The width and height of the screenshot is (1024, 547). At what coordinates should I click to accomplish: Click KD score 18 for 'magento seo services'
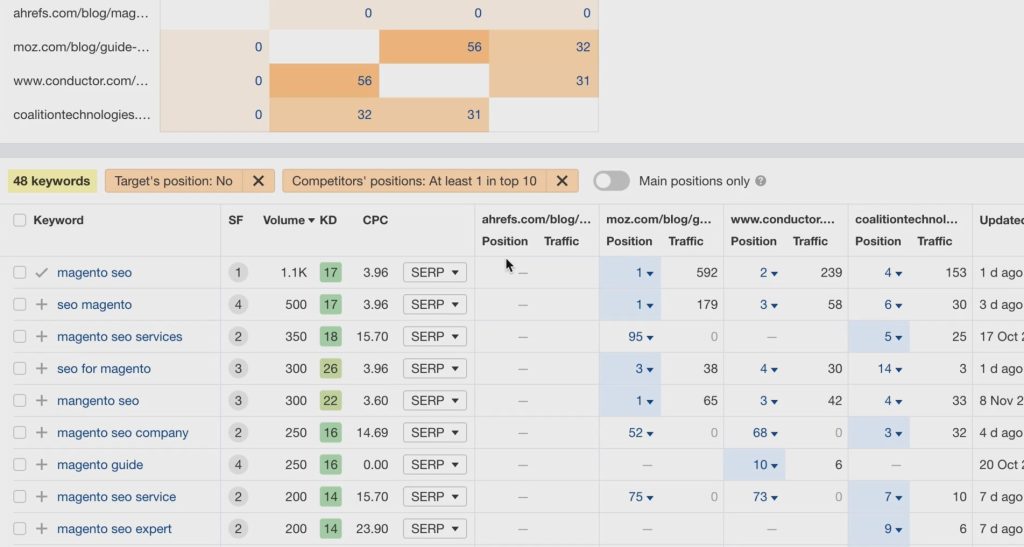[330, 336]
